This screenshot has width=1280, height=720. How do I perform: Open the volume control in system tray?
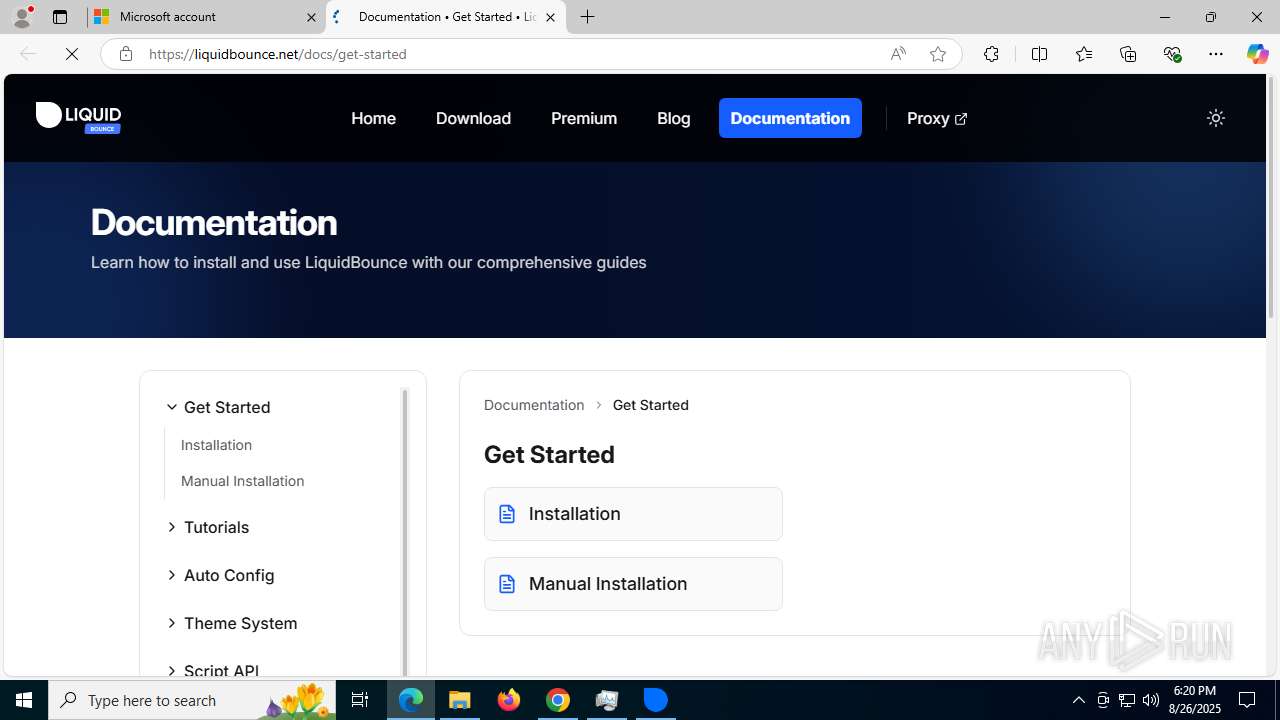tap(1151, 700)
